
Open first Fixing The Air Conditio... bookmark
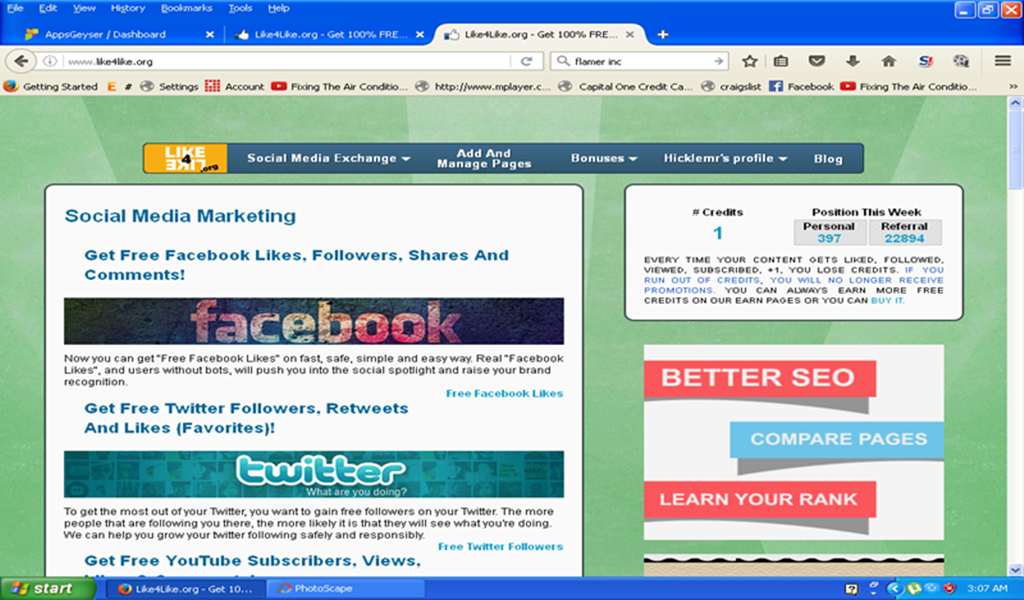click(339, 86)
